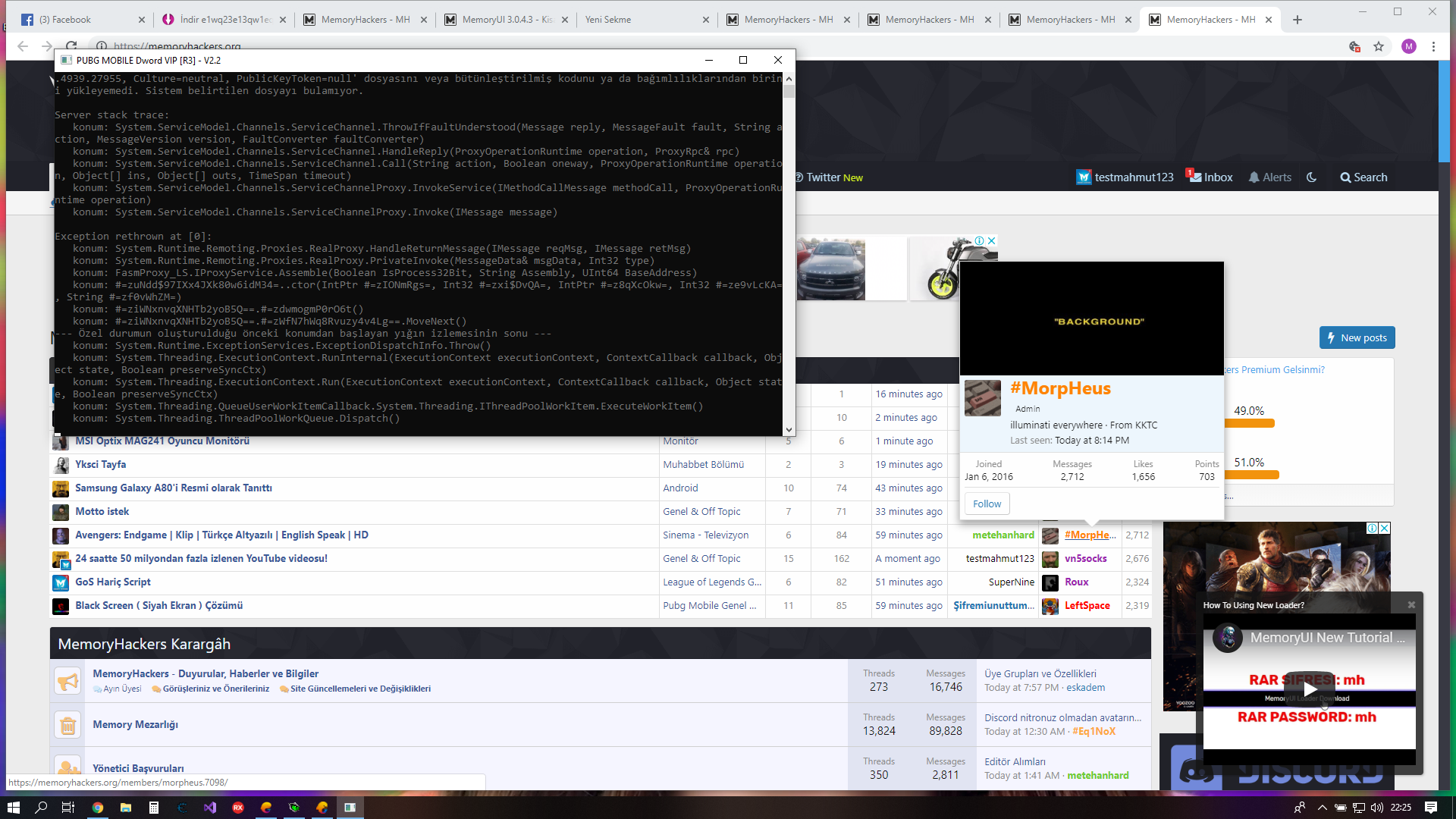Click the Memory Mezarlığı trash forum icon
1456x819 pixels.
tap(68, 725)
